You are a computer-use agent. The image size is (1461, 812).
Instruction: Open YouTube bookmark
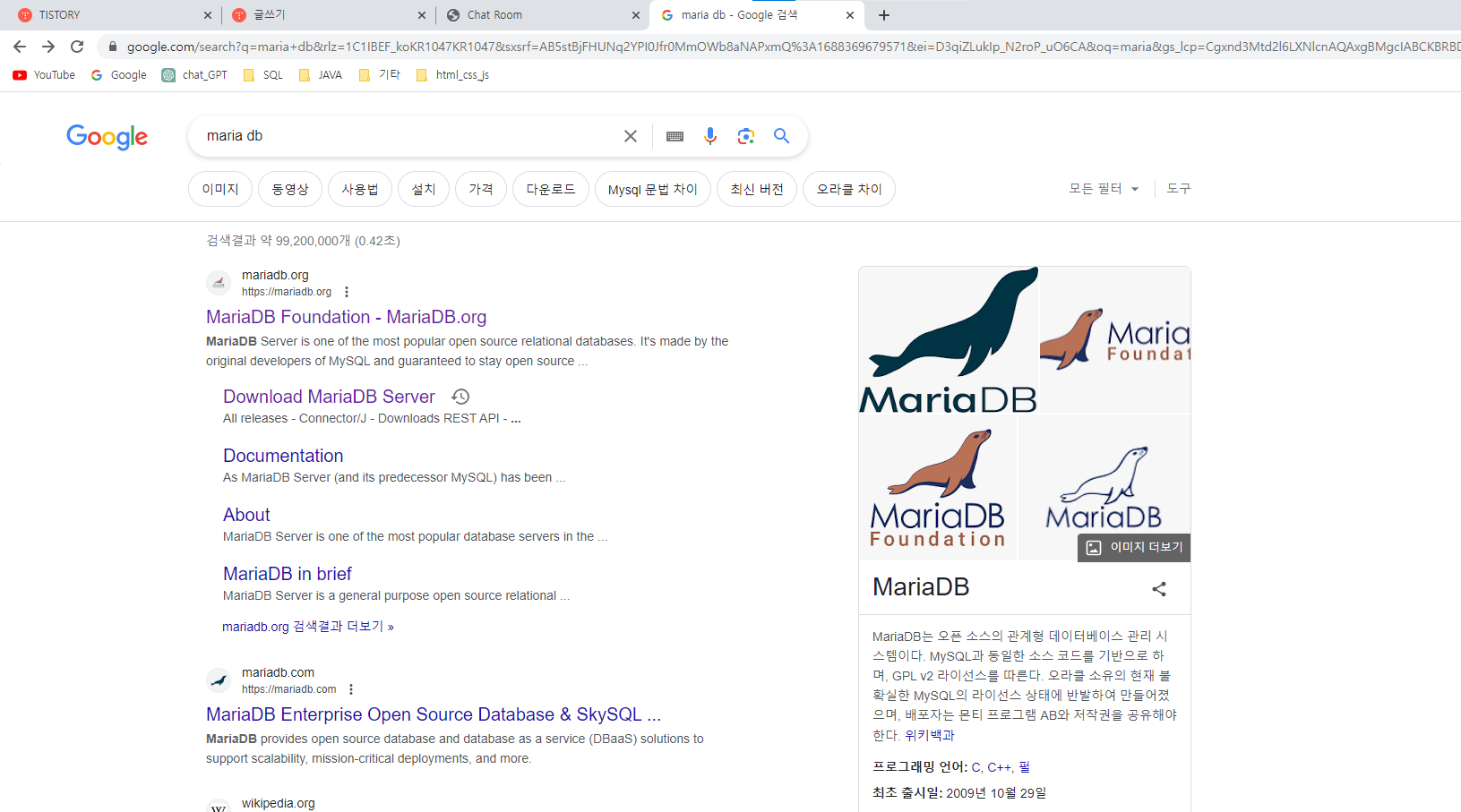point(44,75)
